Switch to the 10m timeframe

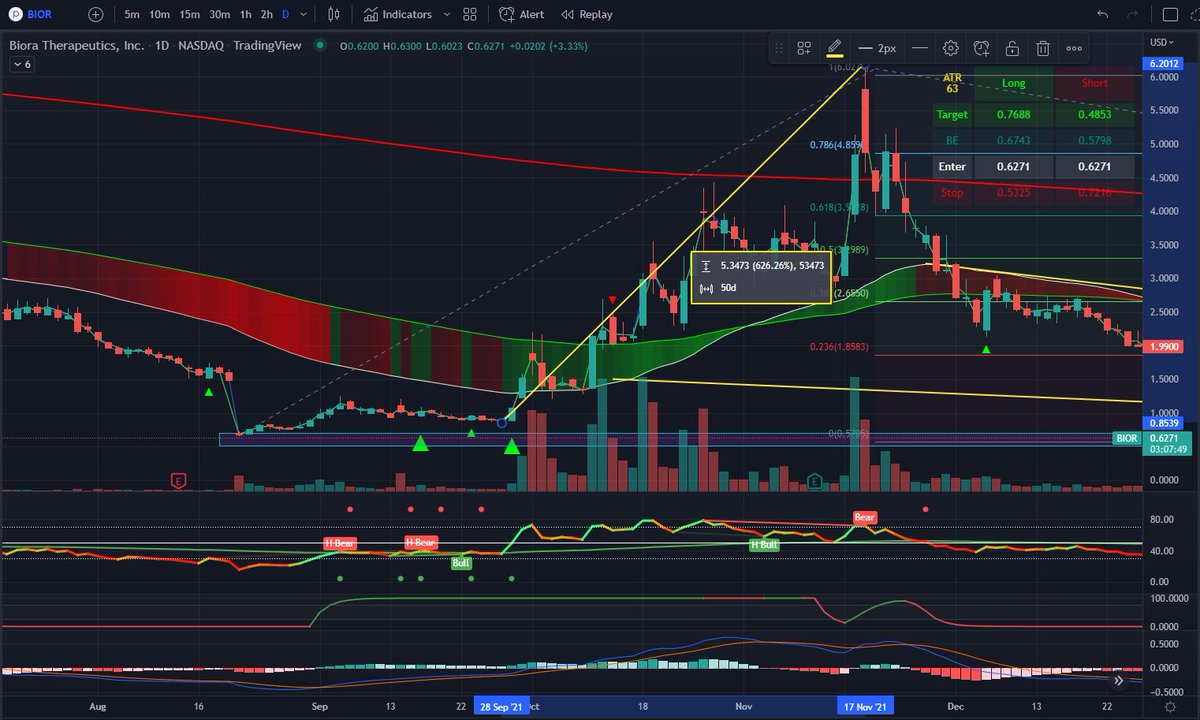click(x=159, y=15)
